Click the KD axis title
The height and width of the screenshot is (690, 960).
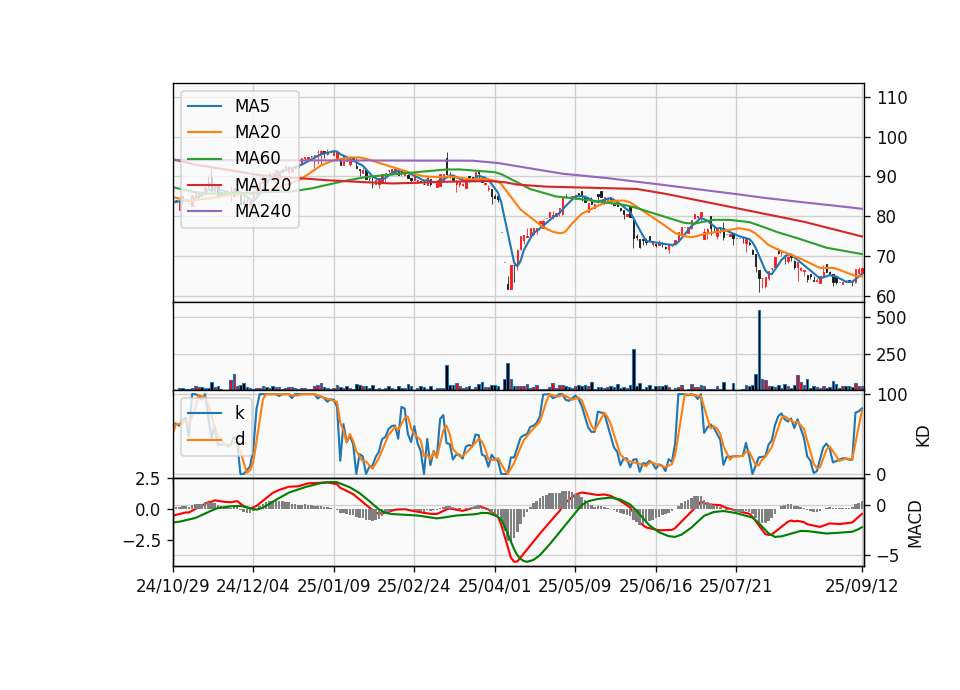923,436
